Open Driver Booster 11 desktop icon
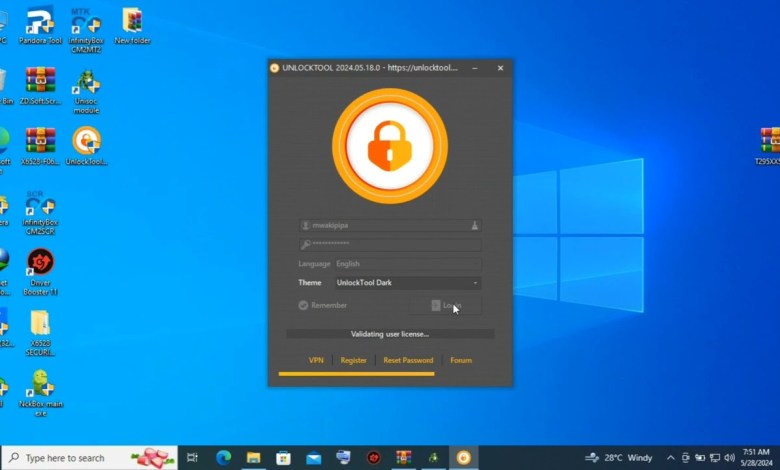Image resolution: width=780 pixels, height=470 pixels. click(40, 263)
